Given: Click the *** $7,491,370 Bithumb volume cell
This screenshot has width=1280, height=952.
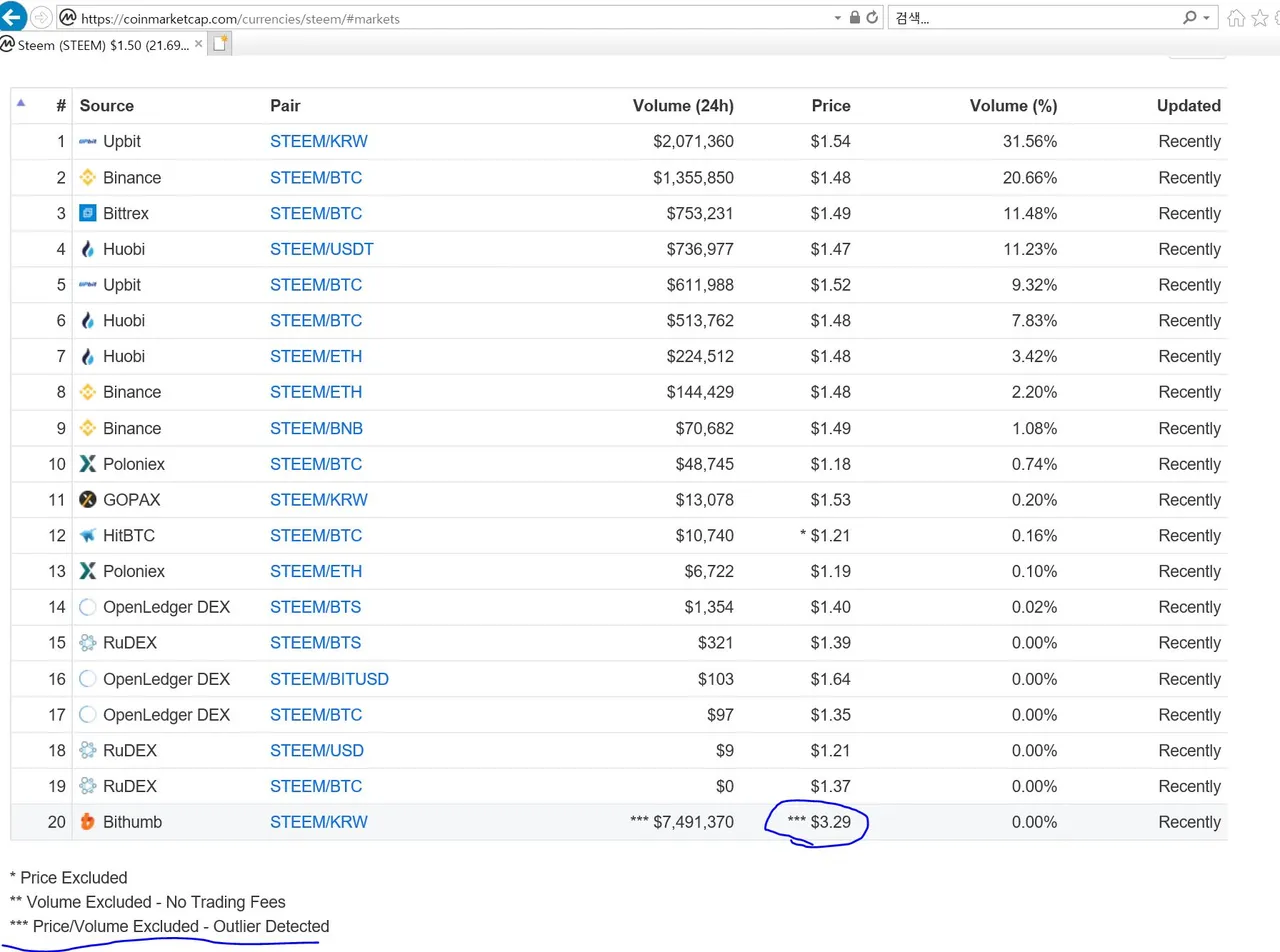Looking at the screenshot, I should click(x=682, y=822).
